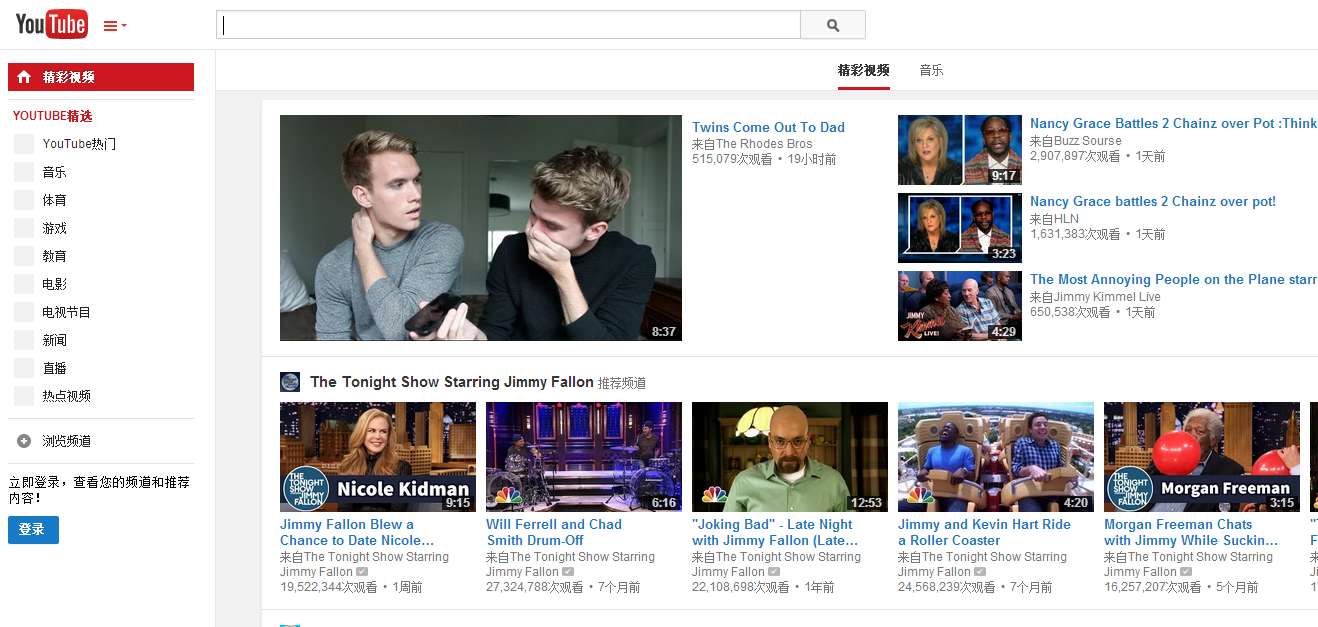The width and height of the screenshot is (1318, 627).
Task: Open thumbnail of Nancy Grace video 9:17
Action: click(960, 150)
